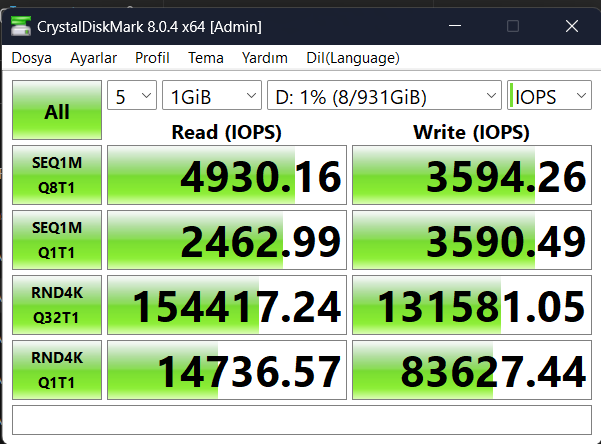
Task: Open the IOPS unit dropdown
Action: [x=549, y=95]
